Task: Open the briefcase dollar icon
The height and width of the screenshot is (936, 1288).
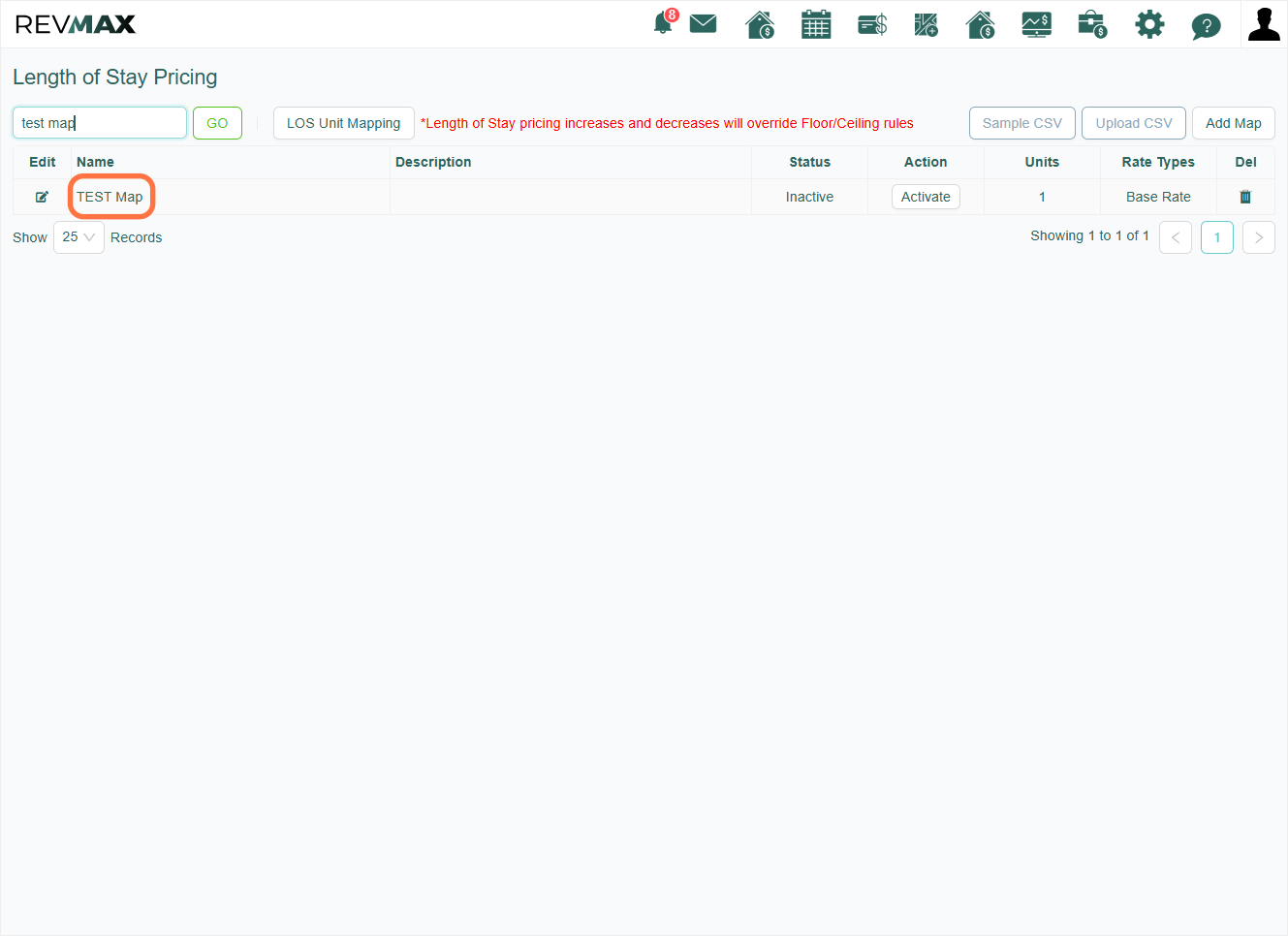Action: click(1092, 24)
